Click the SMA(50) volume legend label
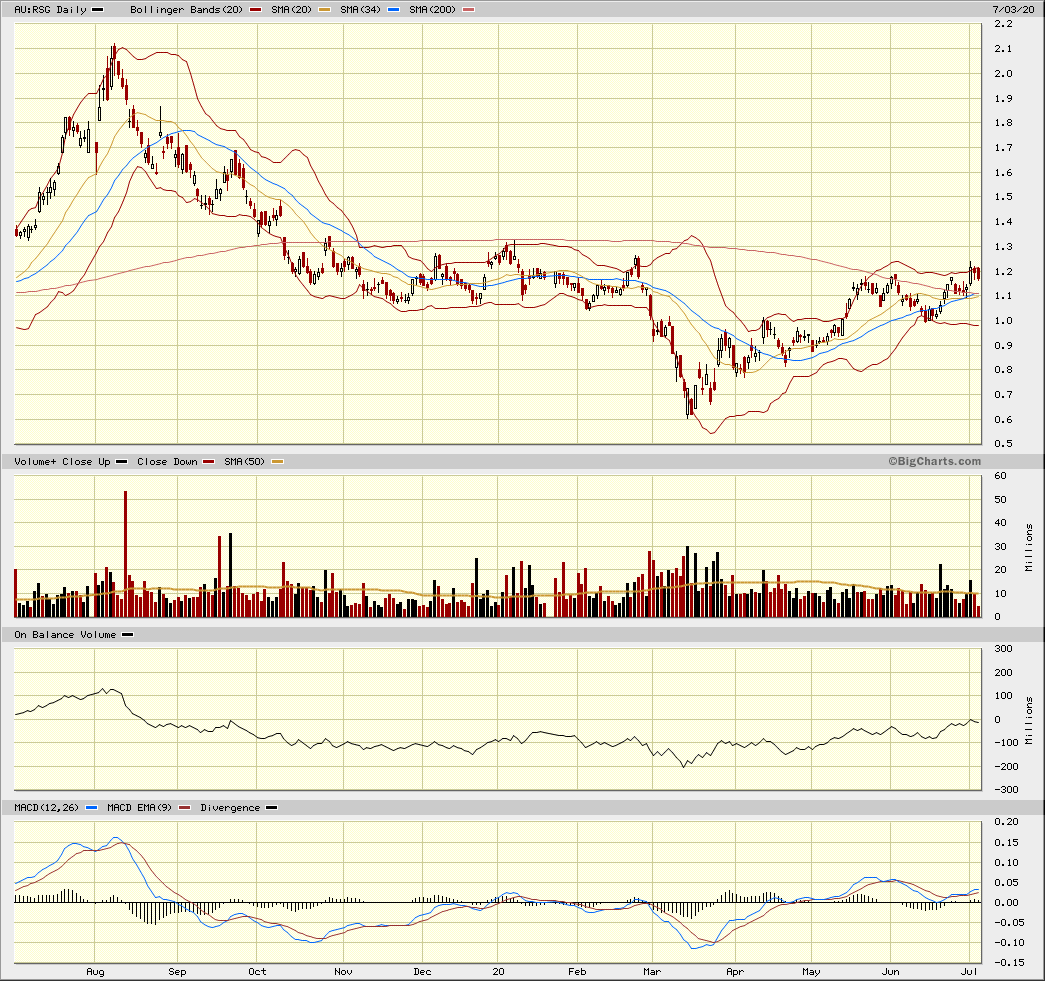 click(244, 461)
